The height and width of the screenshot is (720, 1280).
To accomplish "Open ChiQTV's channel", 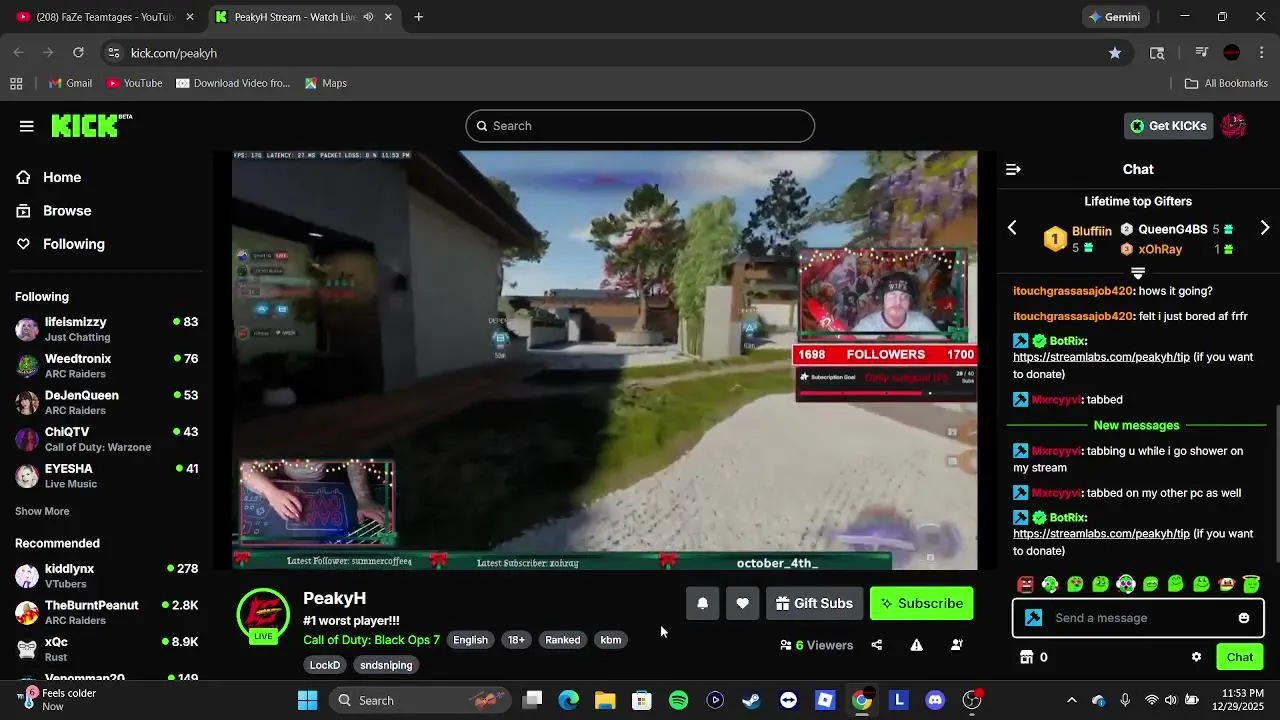I will pos(106,439).
